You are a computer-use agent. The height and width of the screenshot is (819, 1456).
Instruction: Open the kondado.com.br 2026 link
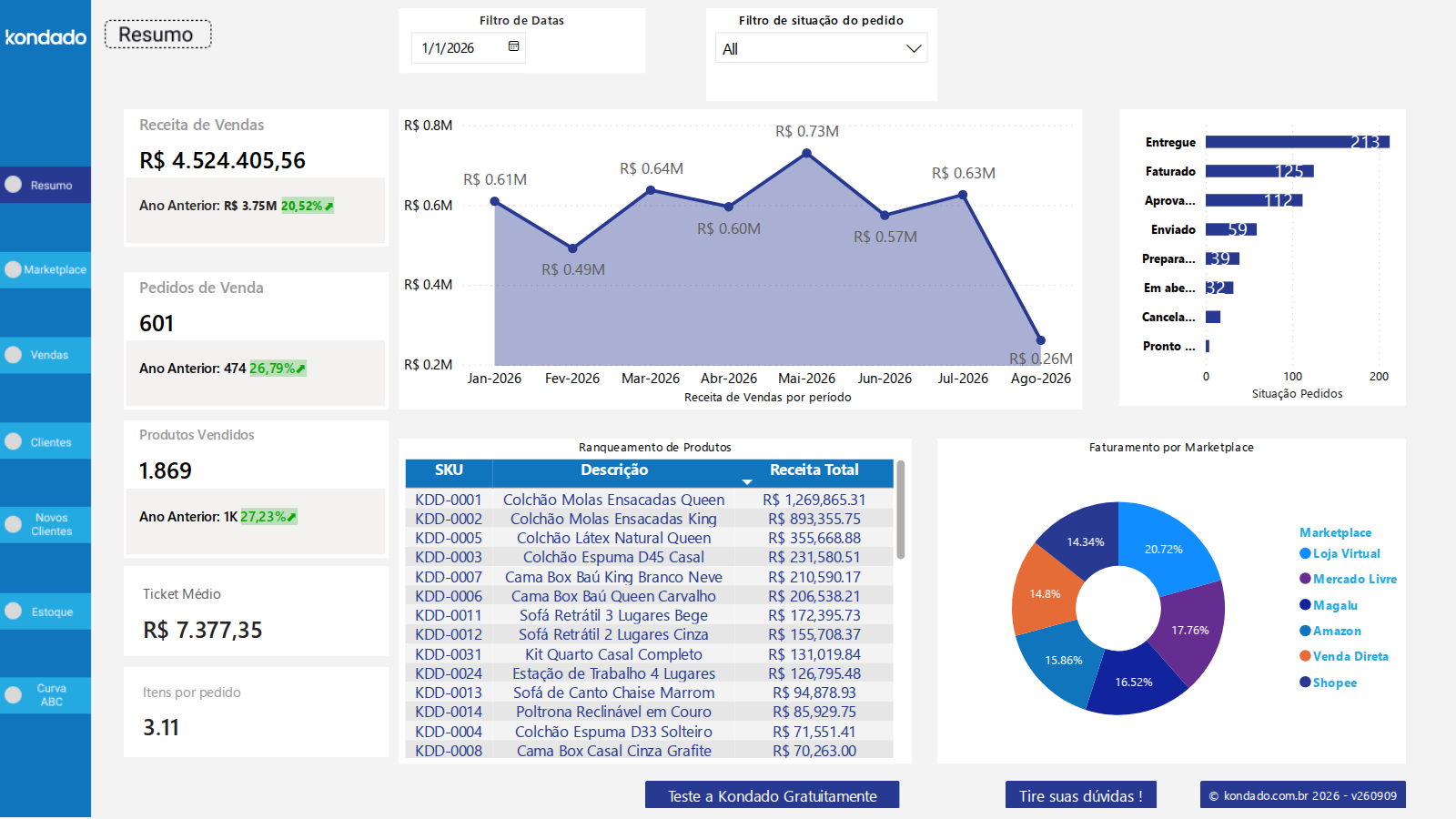(1302, 795)
